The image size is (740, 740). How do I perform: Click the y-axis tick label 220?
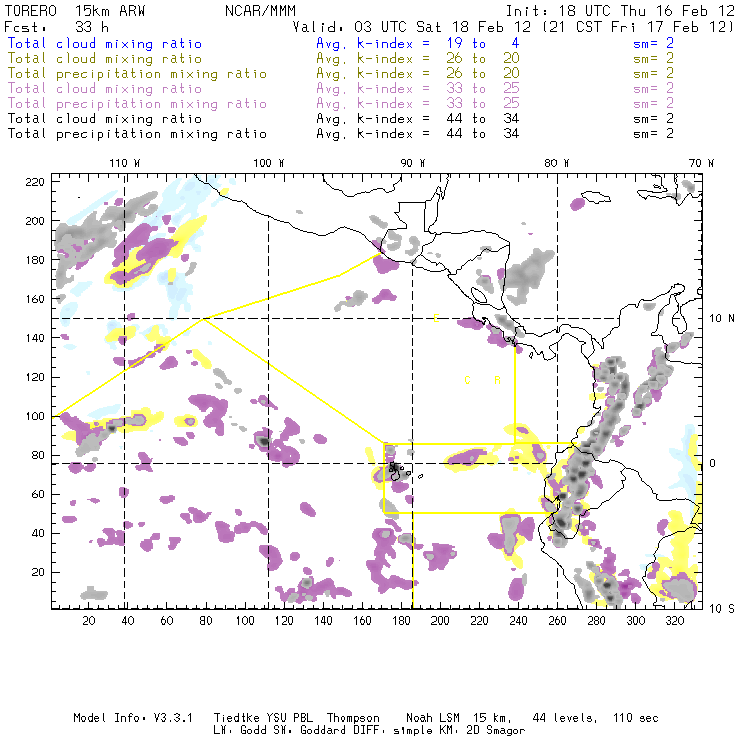35,182
